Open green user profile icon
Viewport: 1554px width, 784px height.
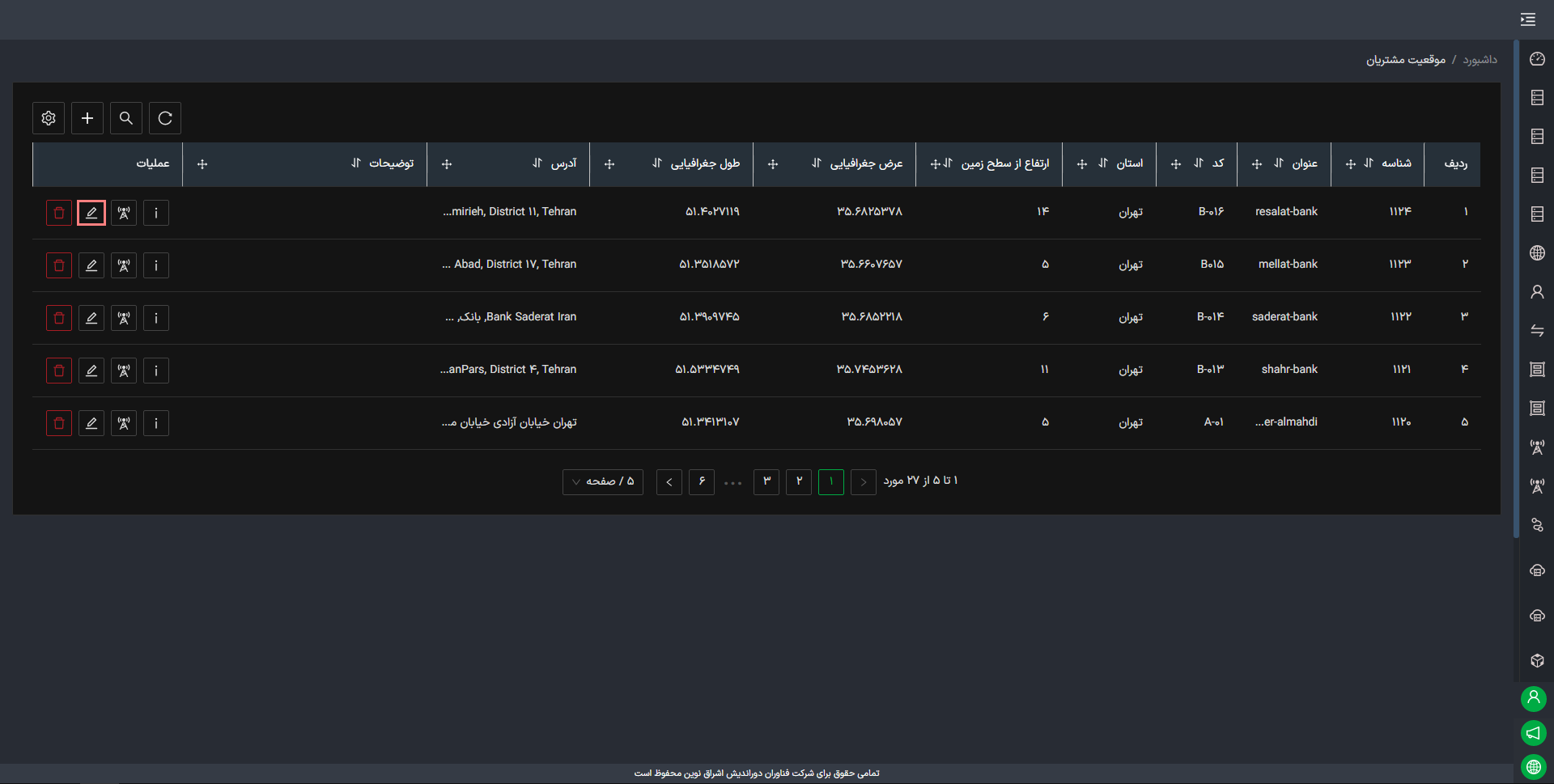(1533, 697)
